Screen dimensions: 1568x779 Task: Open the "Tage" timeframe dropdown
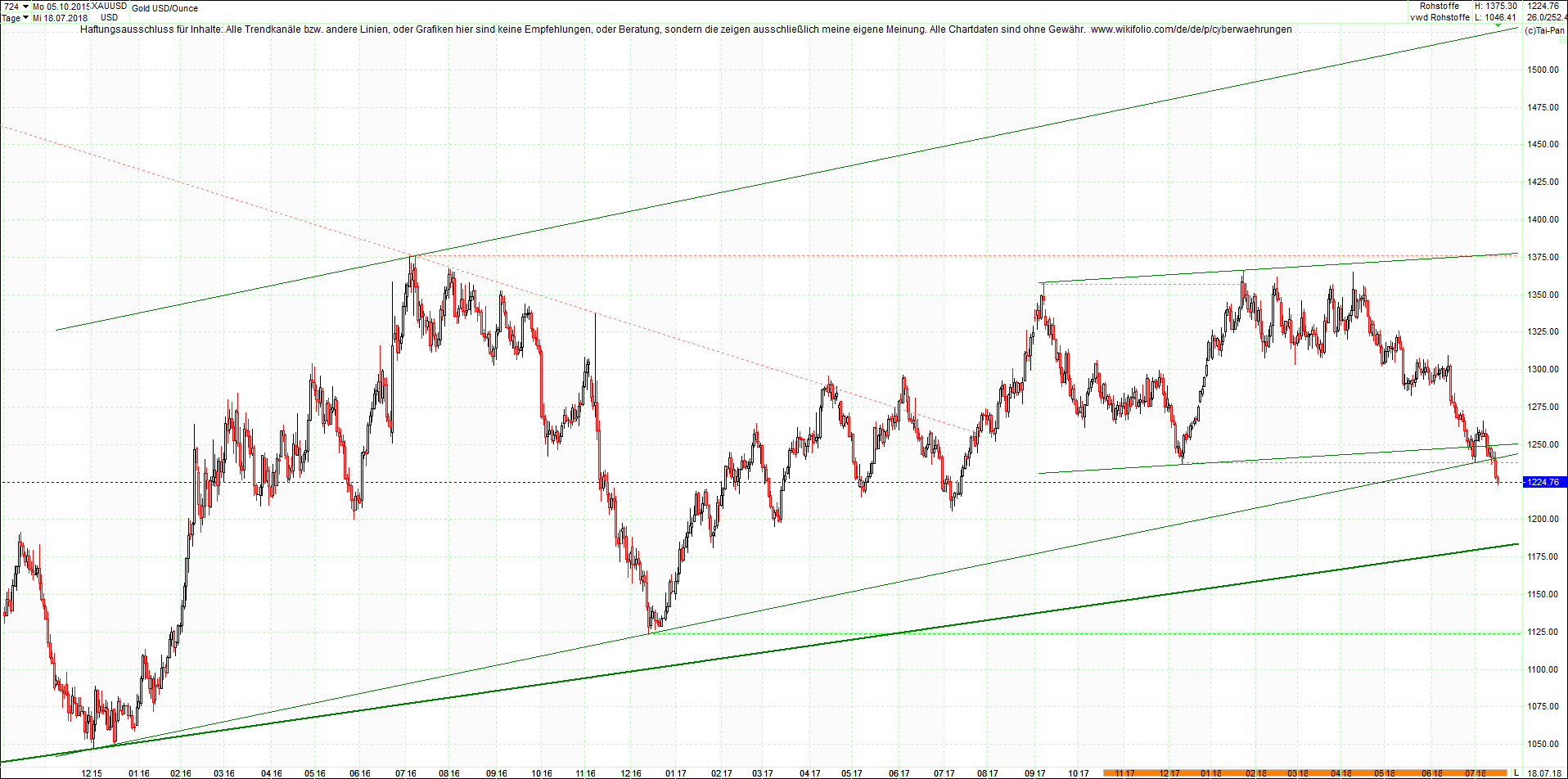tap(11, 17)
